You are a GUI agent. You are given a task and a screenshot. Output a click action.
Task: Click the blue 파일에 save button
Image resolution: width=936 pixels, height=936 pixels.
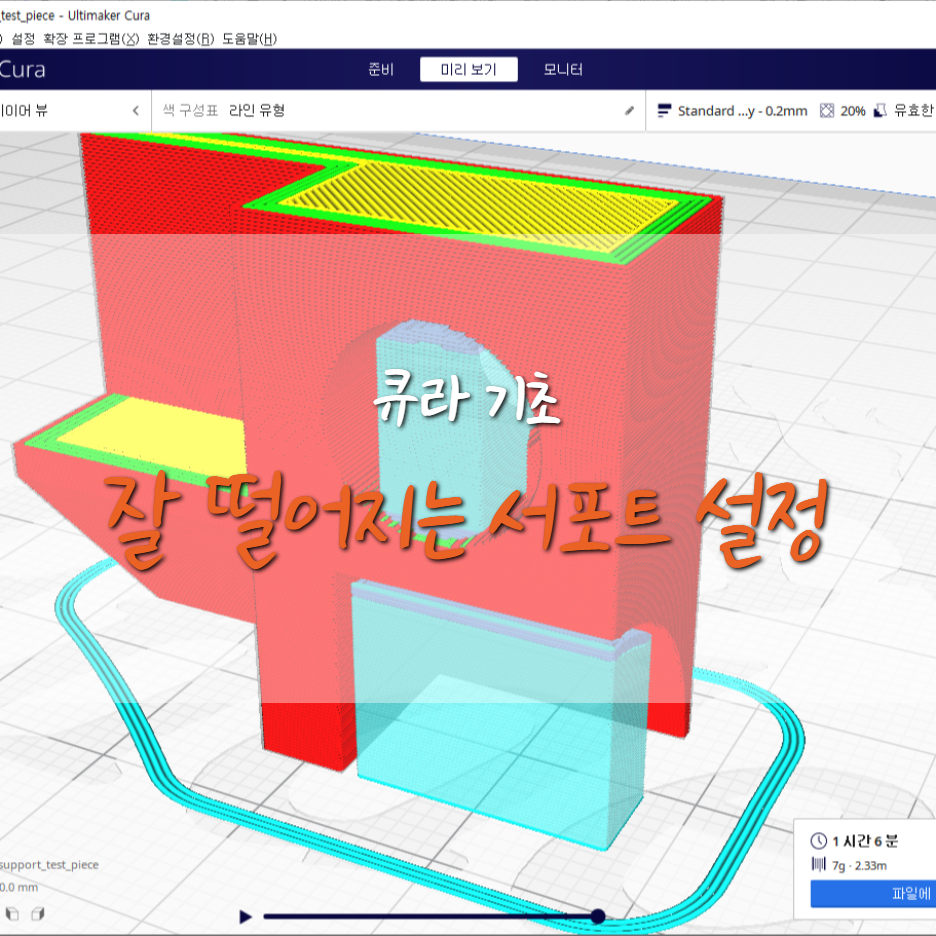tap(873, 894)
